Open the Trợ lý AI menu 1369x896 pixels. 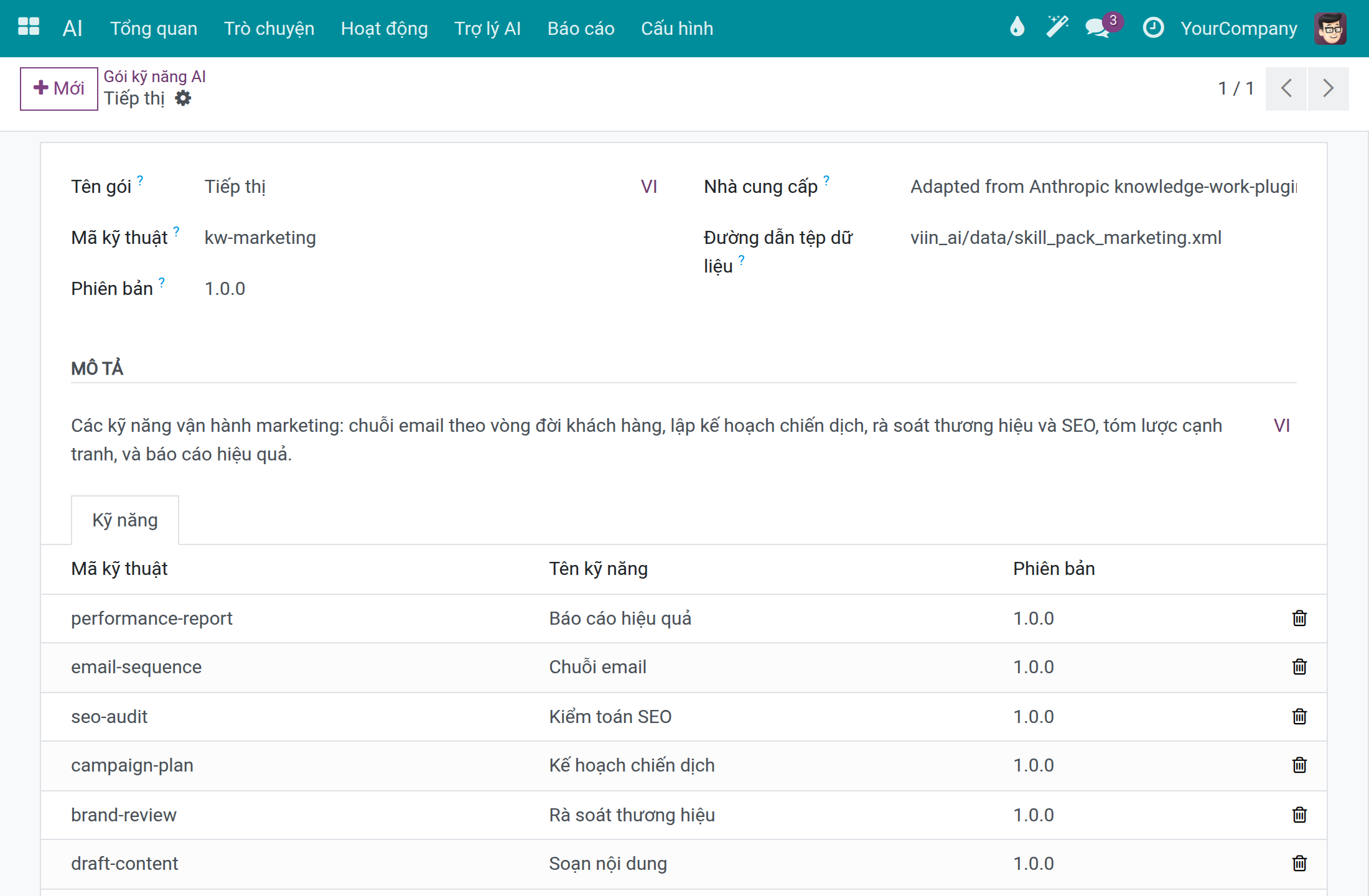click(x=487, y=29)
